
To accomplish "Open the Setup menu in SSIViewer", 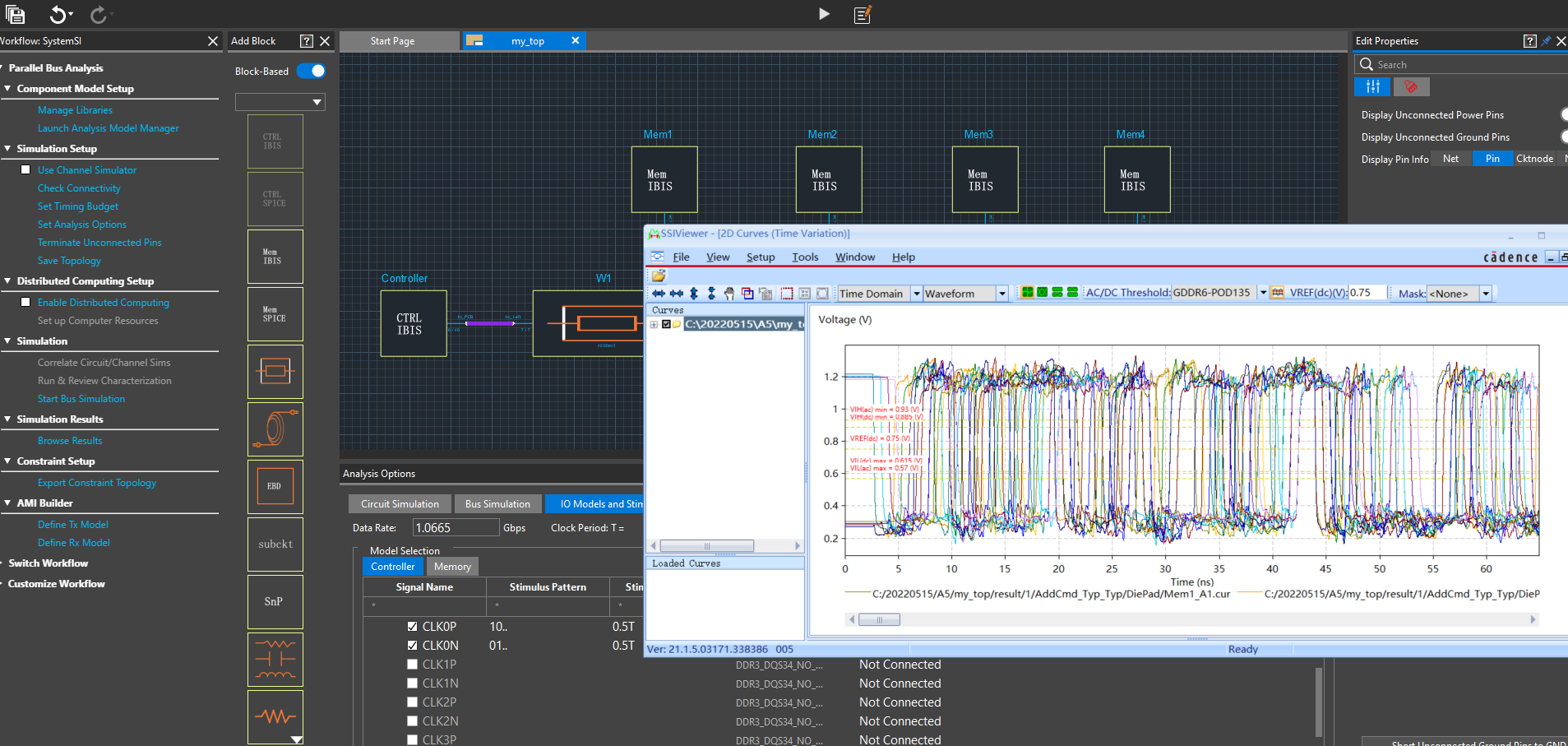I will coord(761,257).
